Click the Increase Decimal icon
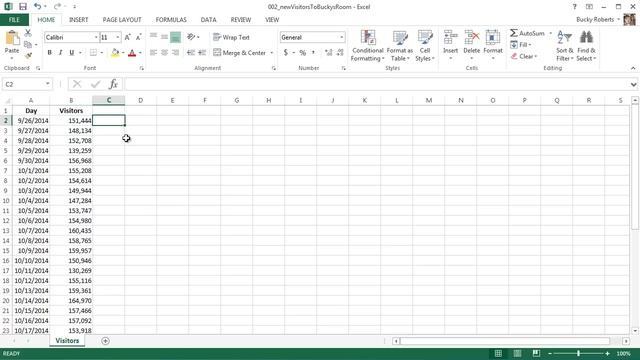Viewport: 640px width, 360px height. tap(329, 53)
